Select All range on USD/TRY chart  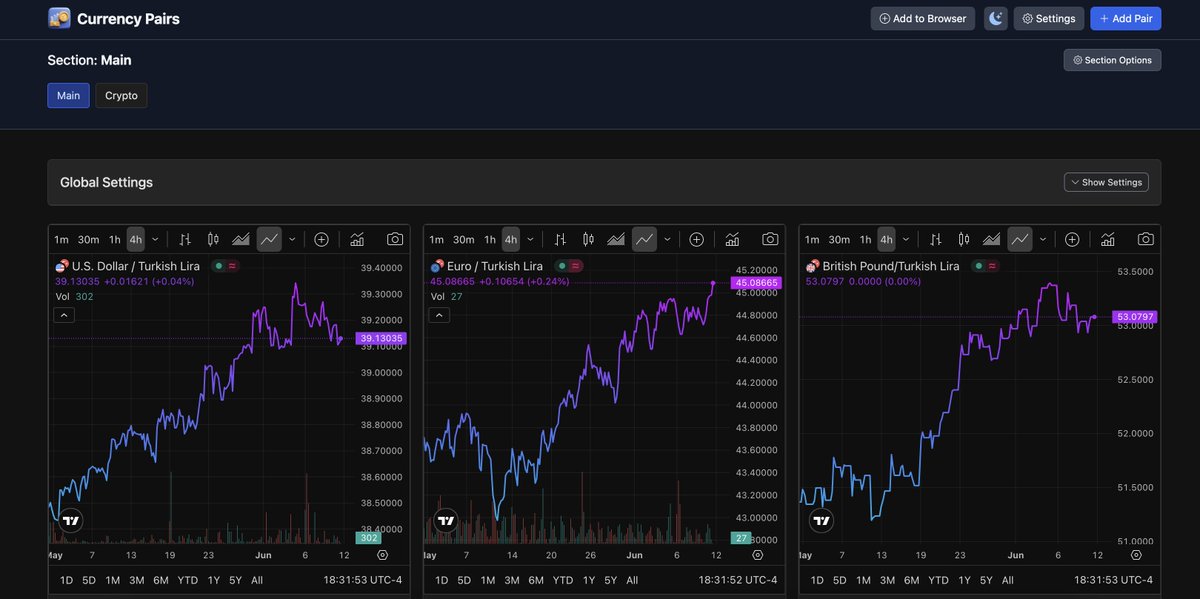[x=257, y=580]
